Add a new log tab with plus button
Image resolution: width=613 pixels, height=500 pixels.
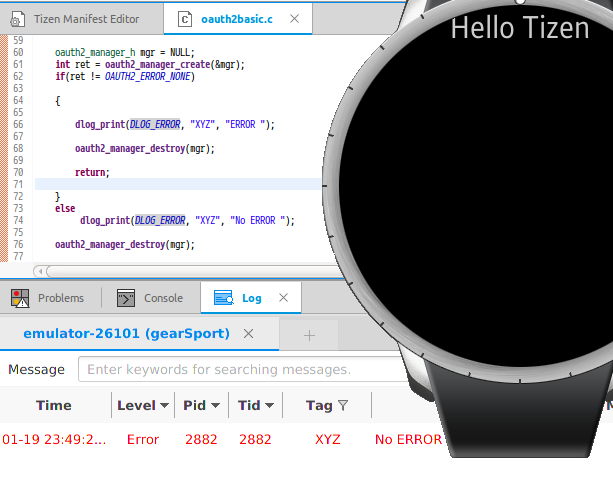(x=309, y=335)
